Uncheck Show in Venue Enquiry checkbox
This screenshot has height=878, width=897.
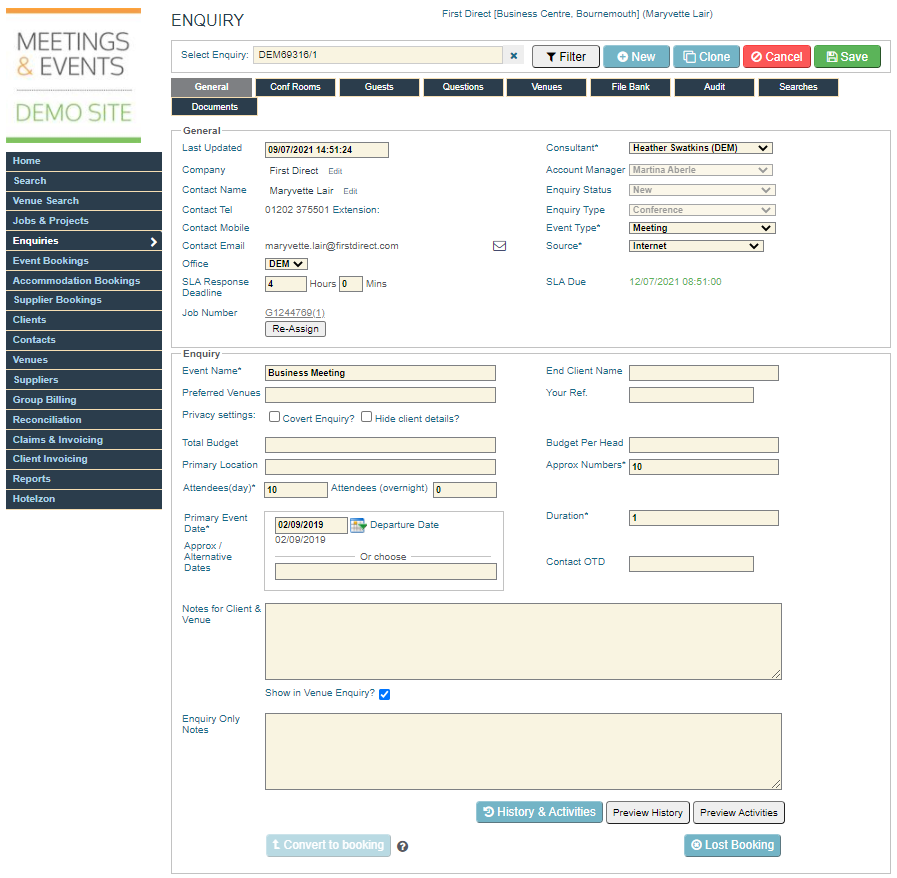(x=384, y=694)
